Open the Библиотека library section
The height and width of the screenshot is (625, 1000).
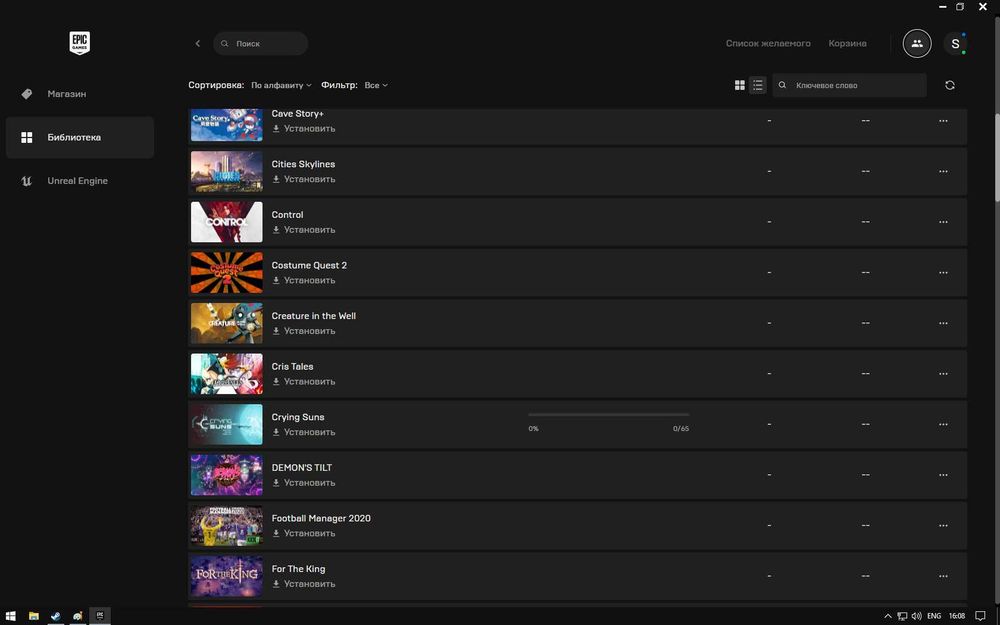tap(80, 137)
